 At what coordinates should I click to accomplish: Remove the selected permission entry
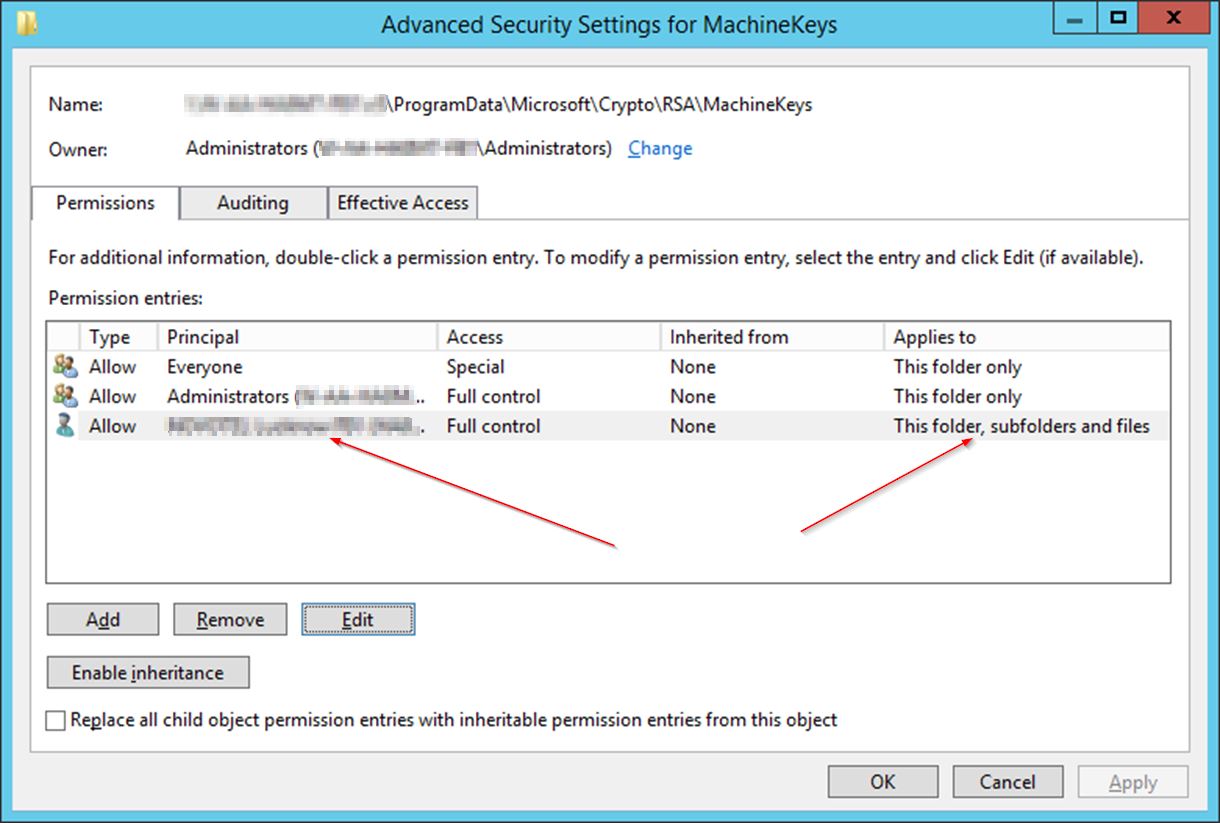click(230, 619)
